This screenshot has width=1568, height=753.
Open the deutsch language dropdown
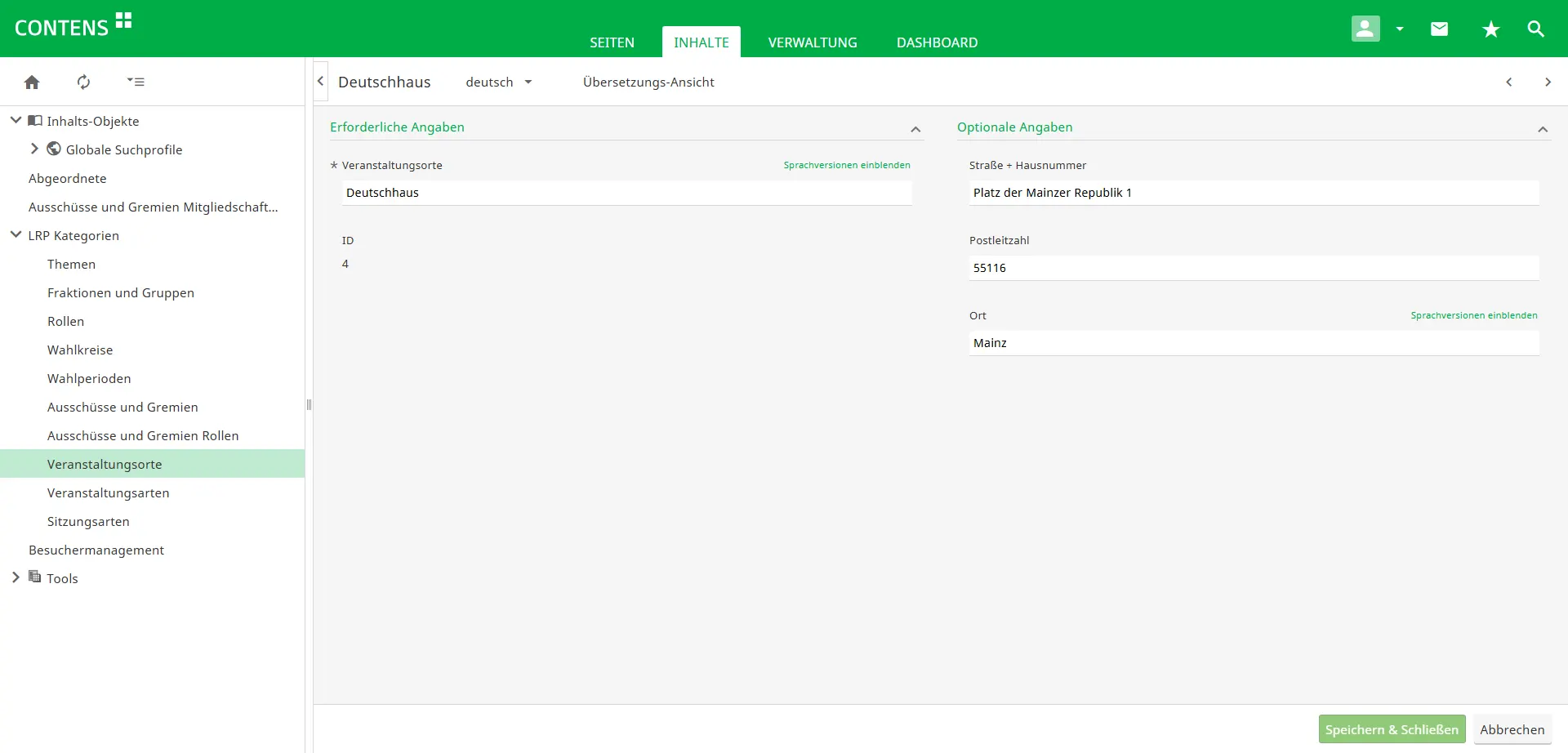click(499, 82)
